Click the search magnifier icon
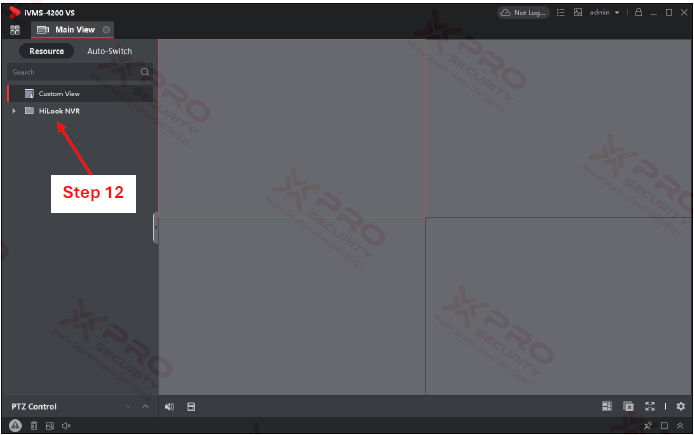Viewport: 694px width, 435px height. 145,72
